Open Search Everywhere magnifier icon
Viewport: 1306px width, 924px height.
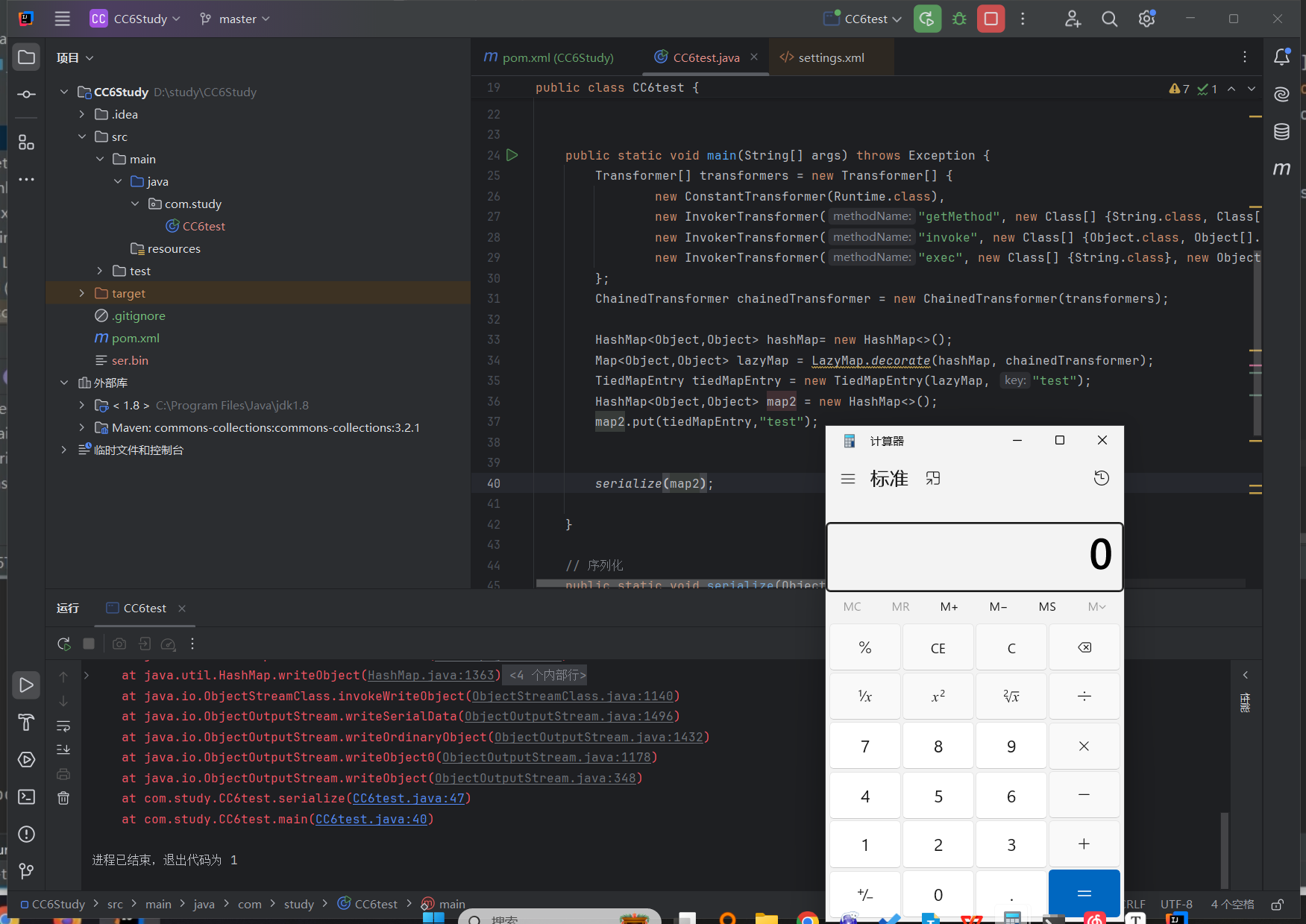(1110, 19)
